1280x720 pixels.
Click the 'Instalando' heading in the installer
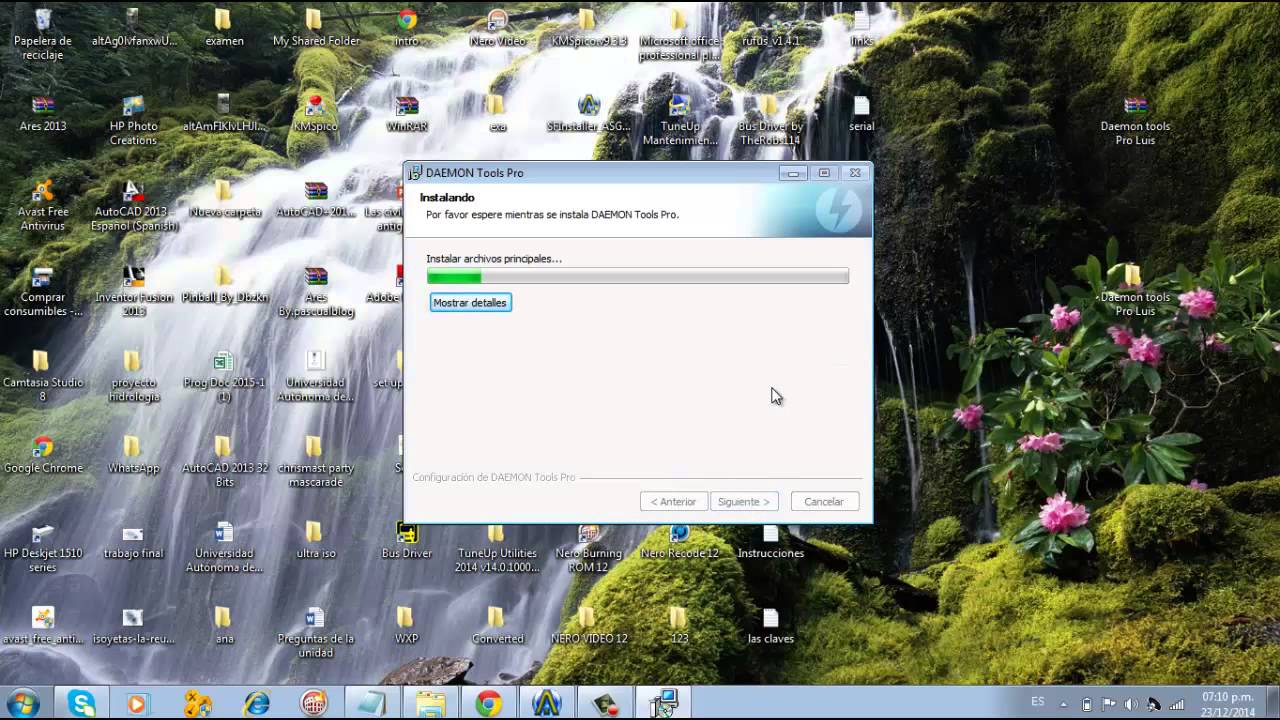pos(447,198)
